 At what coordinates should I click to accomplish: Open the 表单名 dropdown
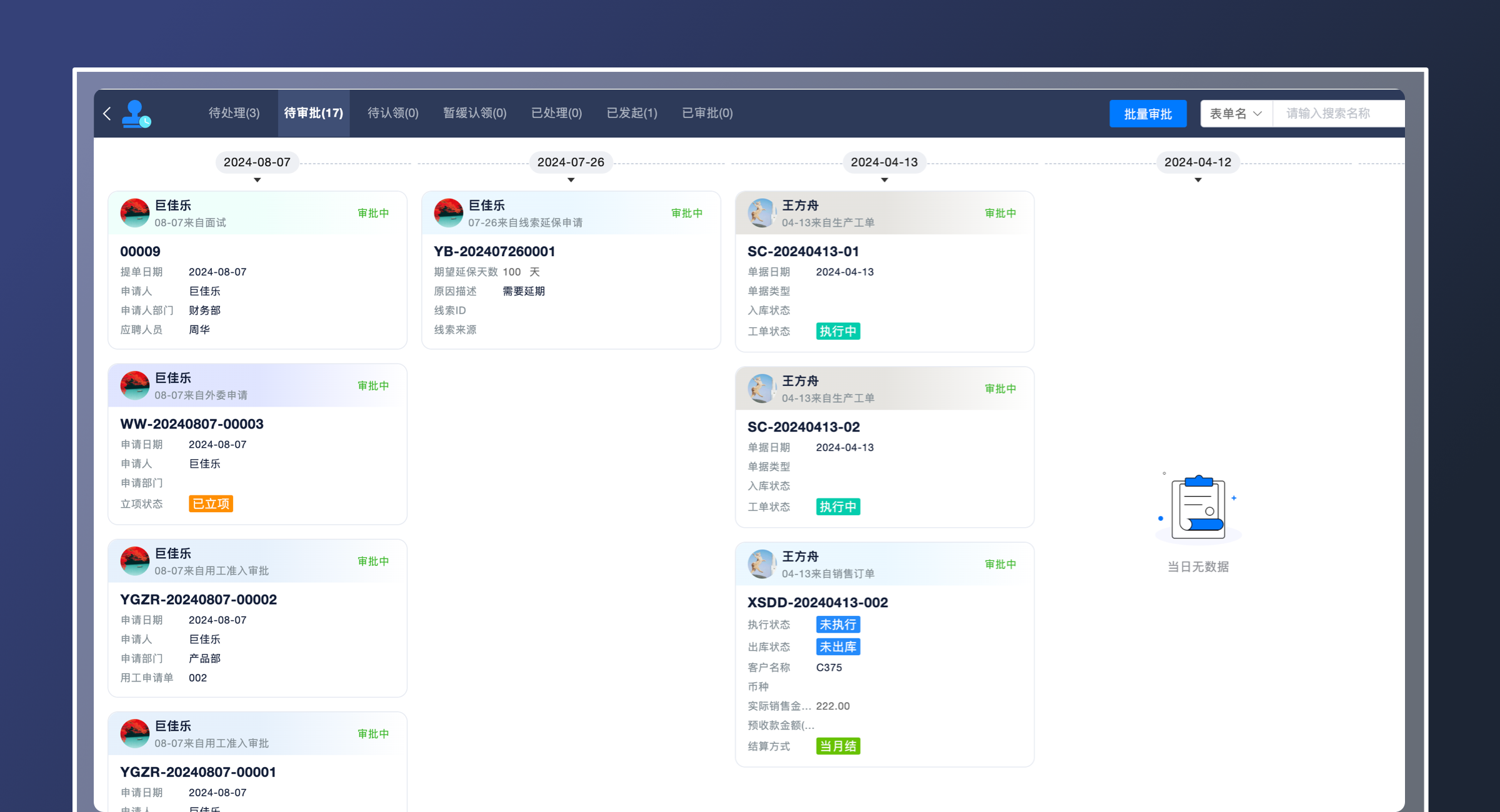(1236, 114)
